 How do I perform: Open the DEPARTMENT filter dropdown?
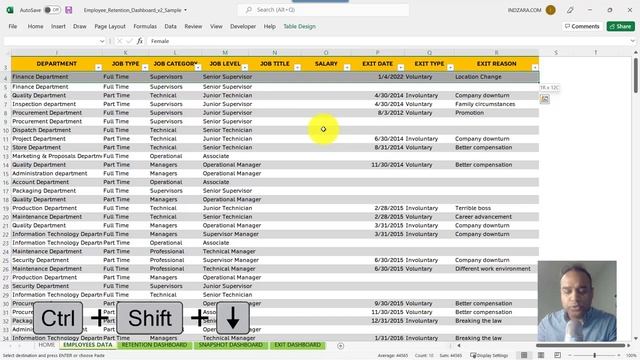pos(98,67)
